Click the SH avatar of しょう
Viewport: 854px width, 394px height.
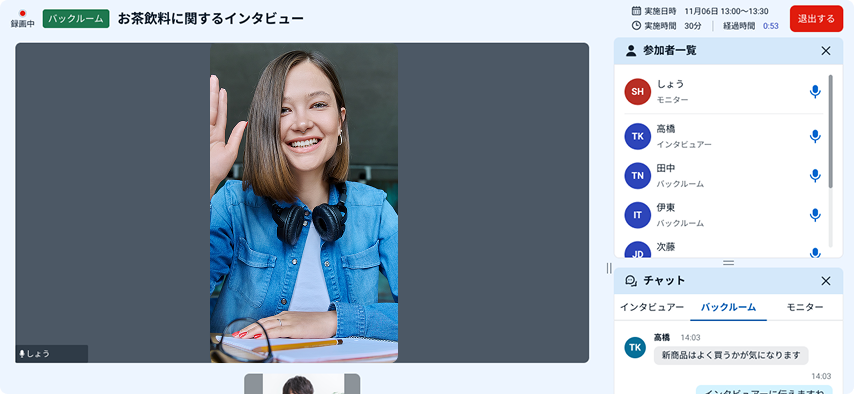(x=638, y=92)
